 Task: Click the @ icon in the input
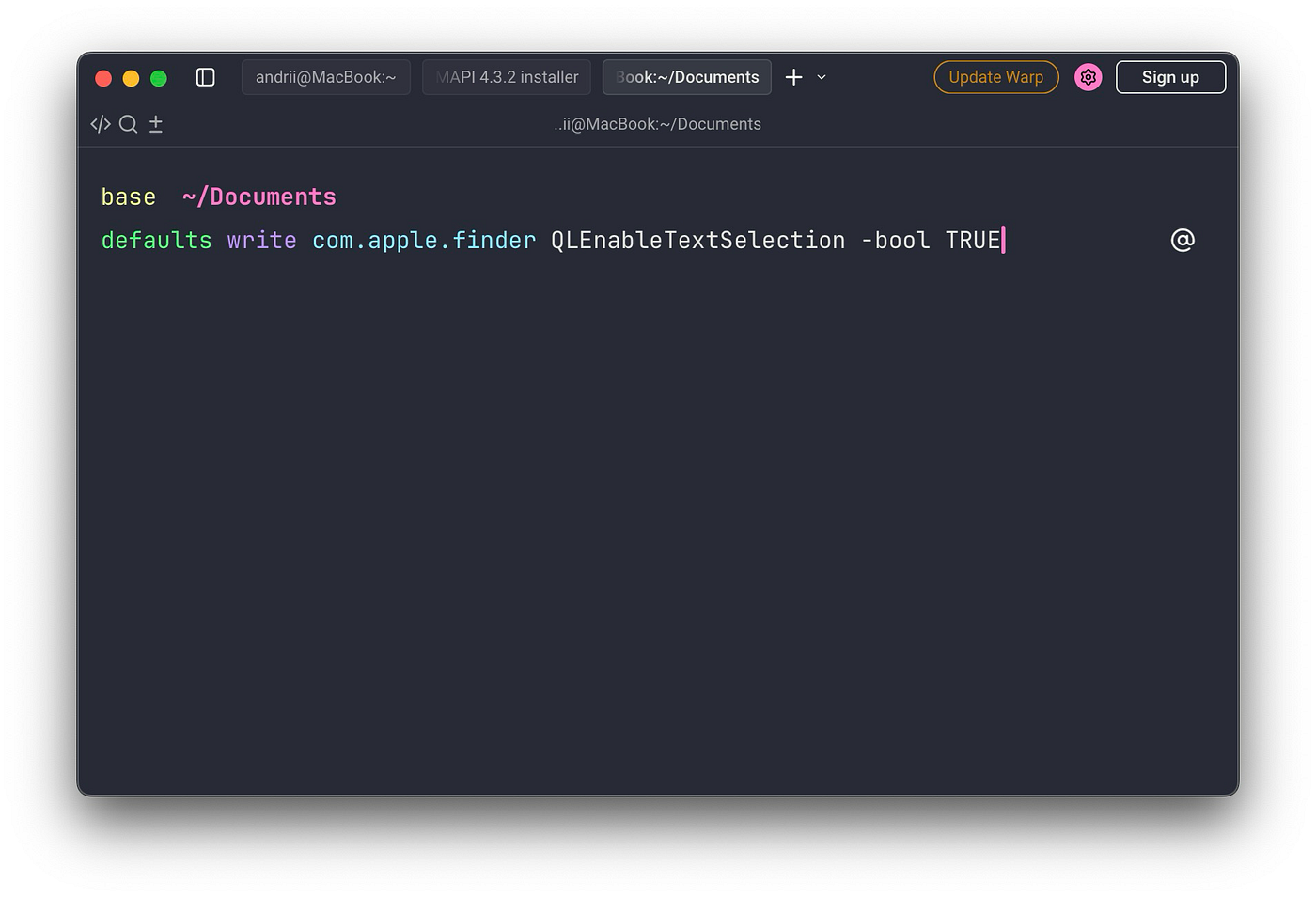click(x=1183, y=241)
